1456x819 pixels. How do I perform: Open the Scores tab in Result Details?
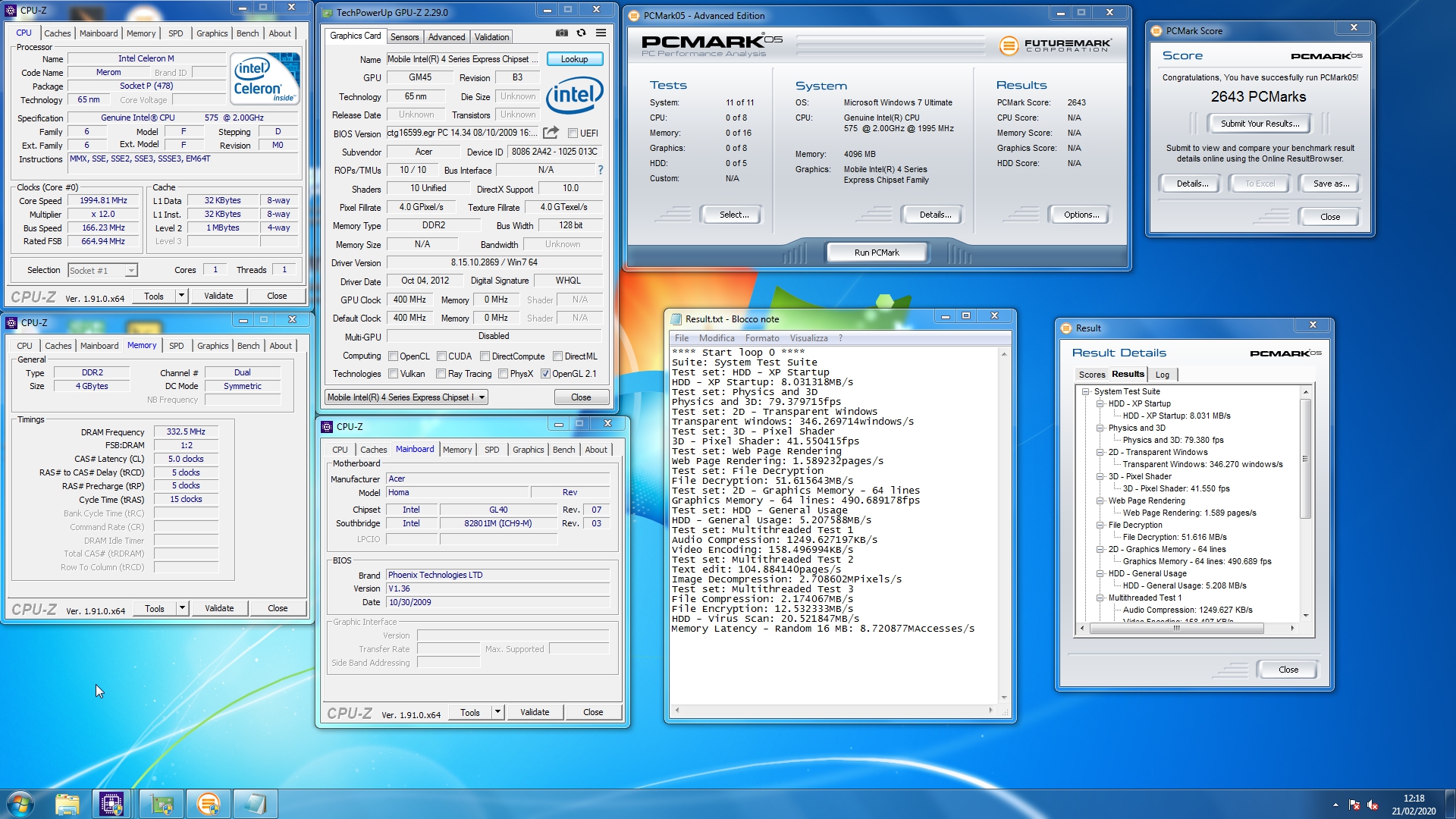coord(1091,375)
